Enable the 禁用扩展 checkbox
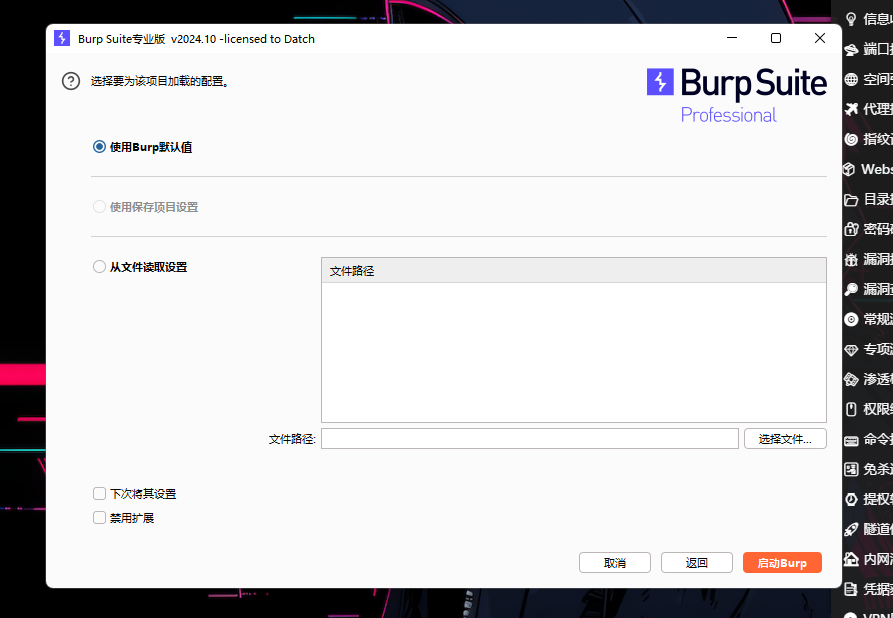This screenshot has width=893, height=618. click(99, 517)
